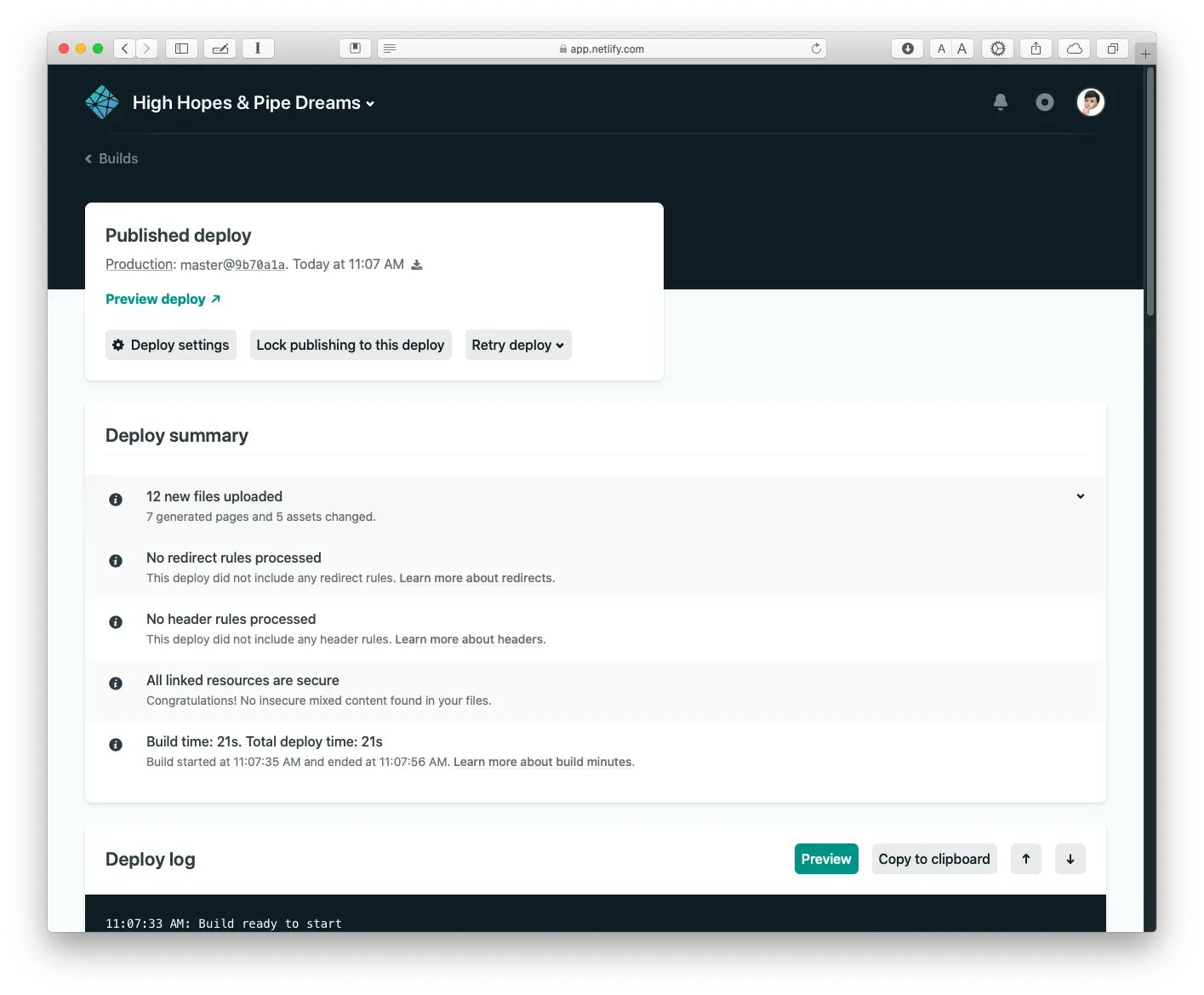The width and height of the screenshot is (1204, 995).
Task: Click the info icon for 12 new files uploaded
Action: coord(116,500)
